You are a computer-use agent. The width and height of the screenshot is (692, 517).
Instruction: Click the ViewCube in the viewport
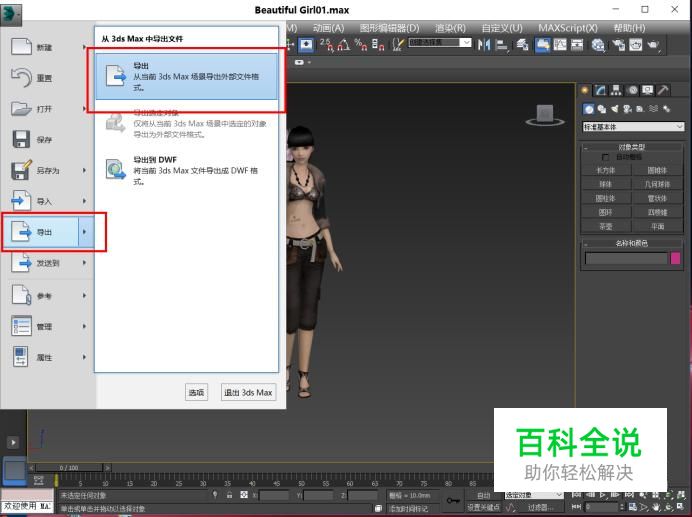pyautogui.click(x=545, y=115)
